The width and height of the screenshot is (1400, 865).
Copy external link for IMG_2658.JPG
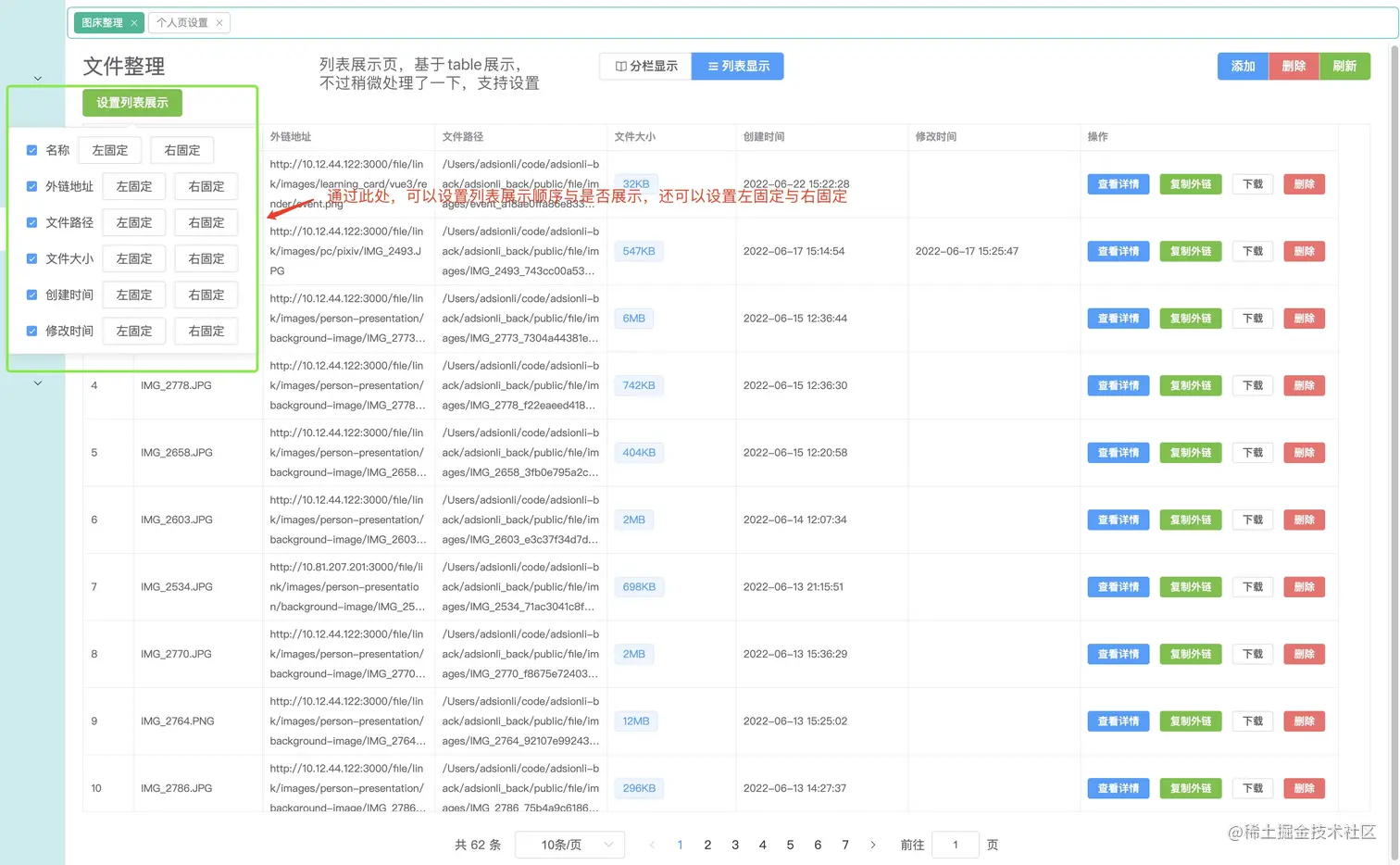click(1191, 453)
